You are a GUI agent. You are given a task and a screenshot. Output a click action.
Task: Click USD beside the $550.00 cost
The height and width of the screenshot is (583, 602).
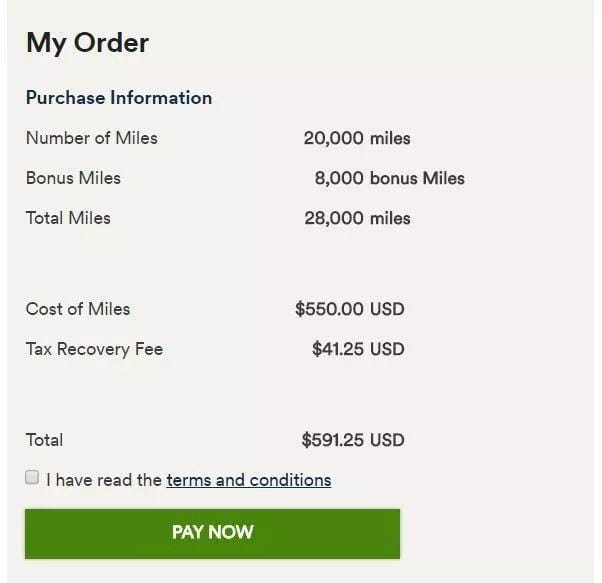coord(387,310)
